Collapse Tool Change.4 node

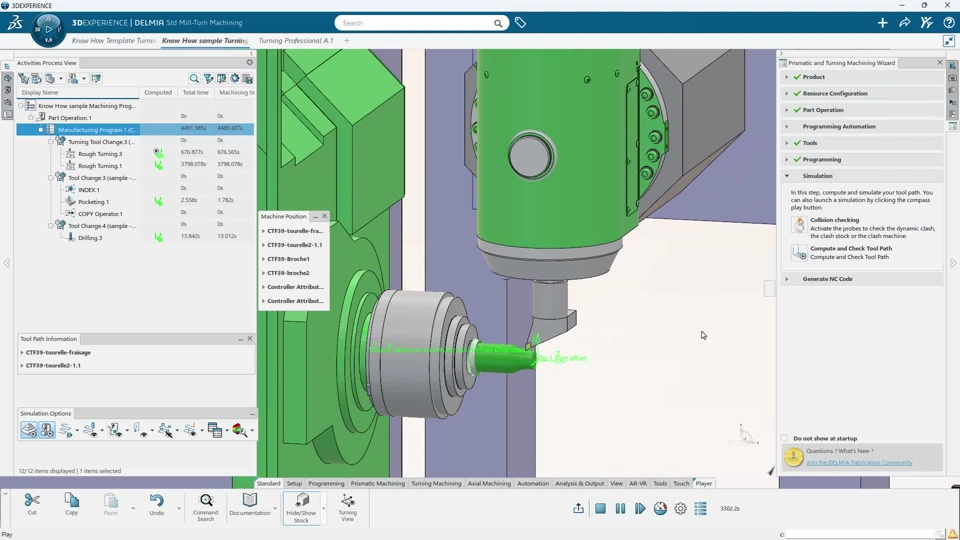coord(51,226)
